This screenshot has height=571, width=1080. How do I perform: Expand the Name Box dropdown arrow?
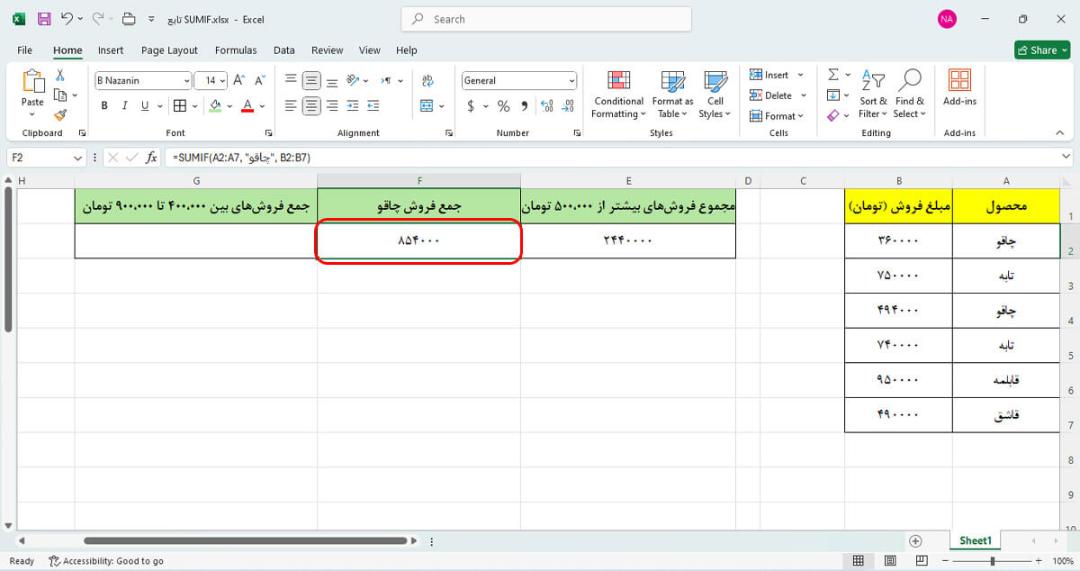click(x=77, y=158)
